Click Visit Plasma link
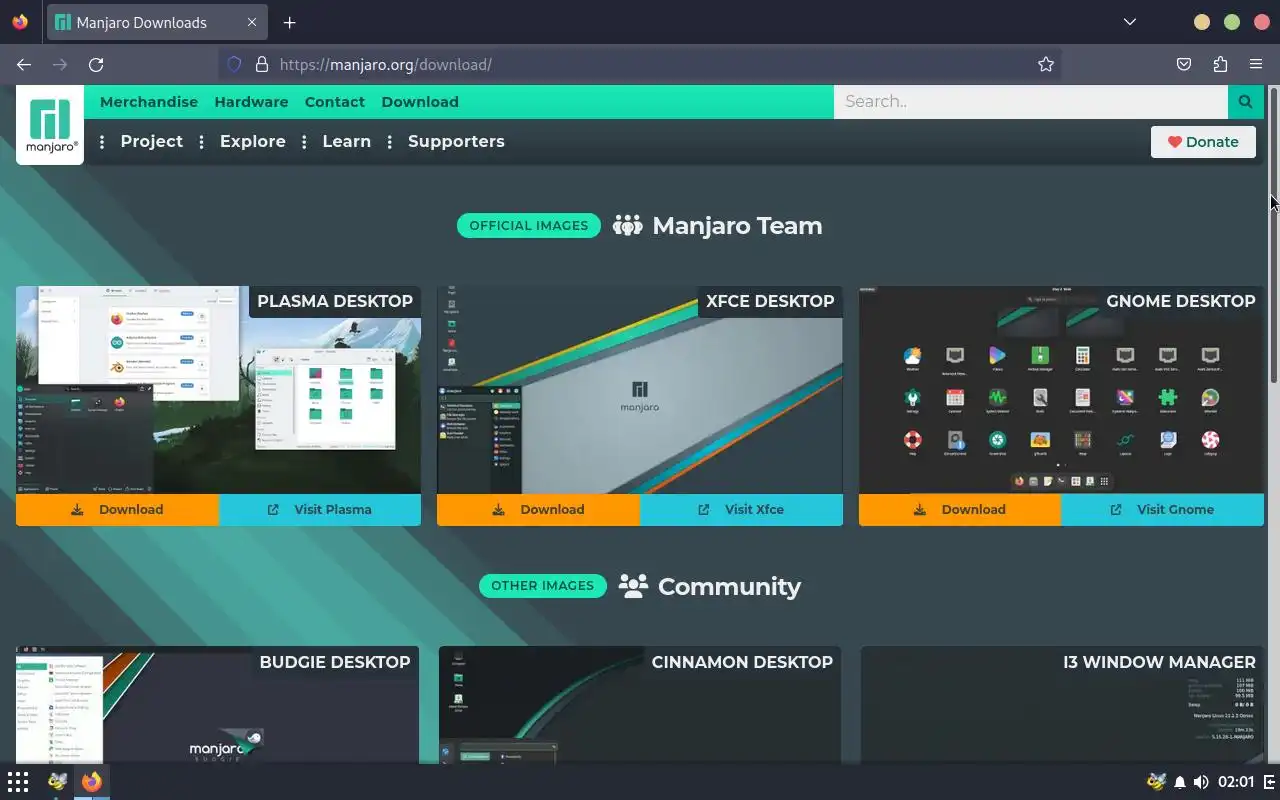 [x=320, y=509]
